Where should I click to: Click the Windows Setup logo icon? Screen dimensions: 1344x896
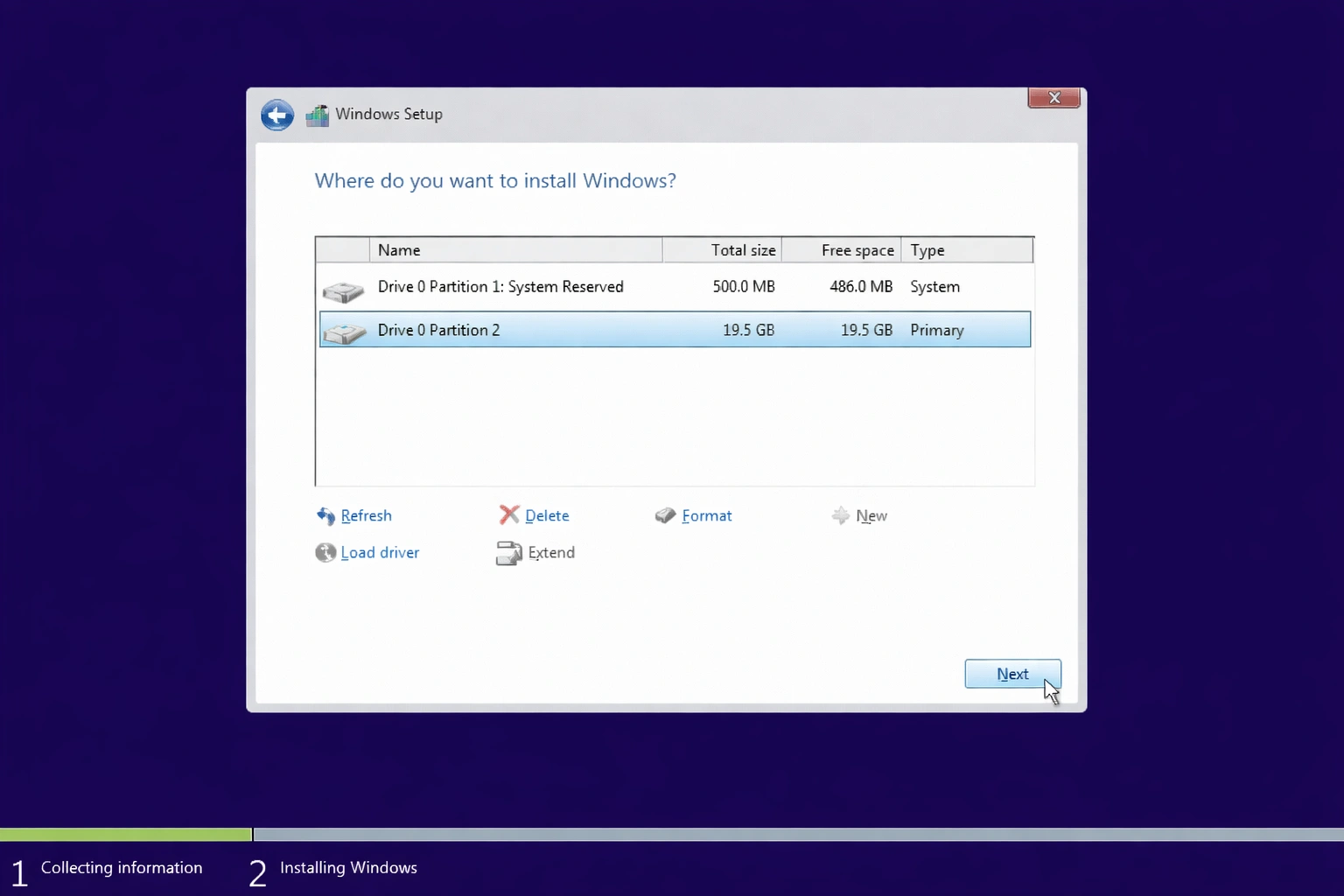pyautogui.click(x=318, y=115)
